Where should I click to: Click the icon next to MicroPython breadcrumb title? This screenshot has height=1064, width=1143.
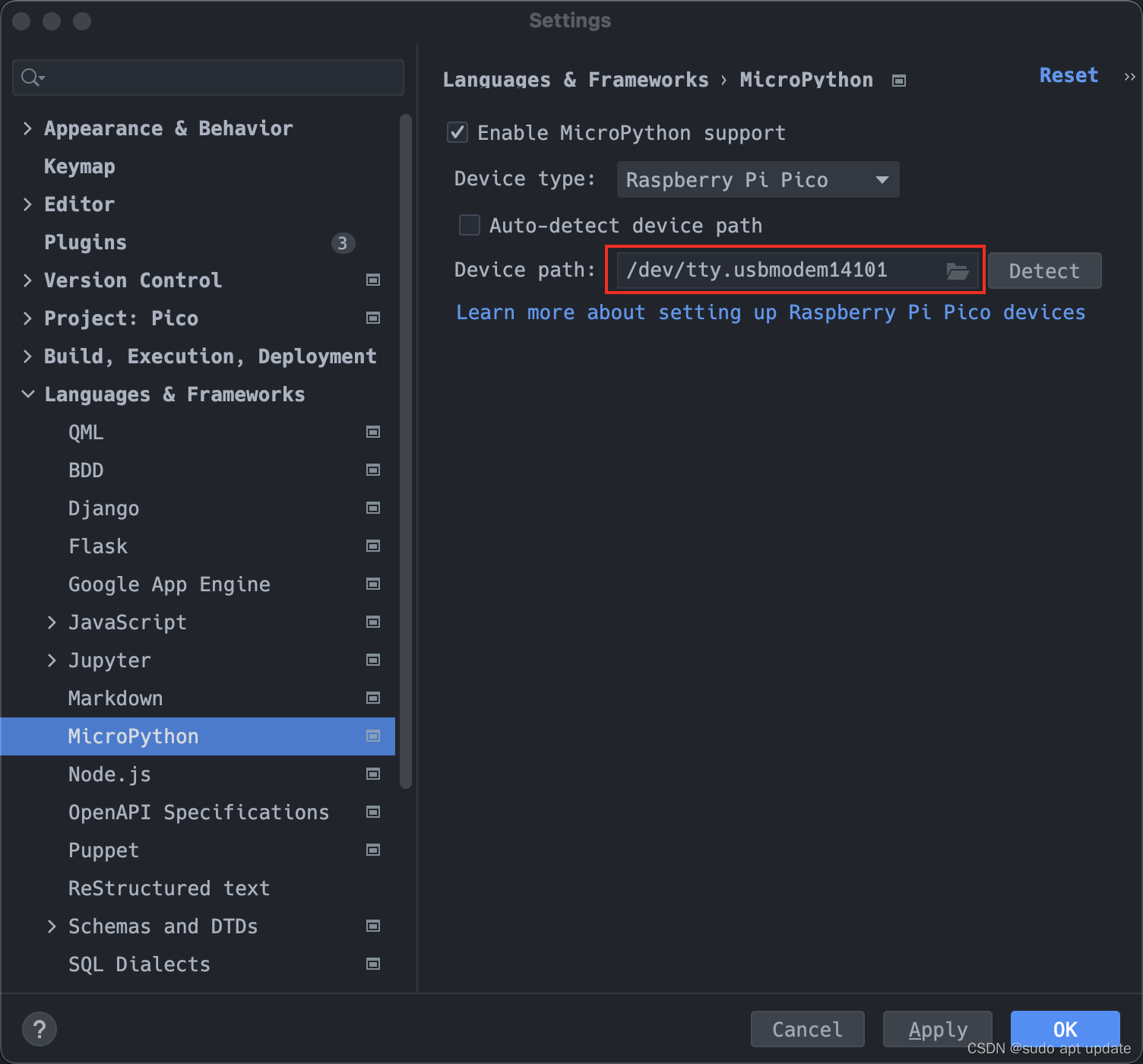[898, 79]
